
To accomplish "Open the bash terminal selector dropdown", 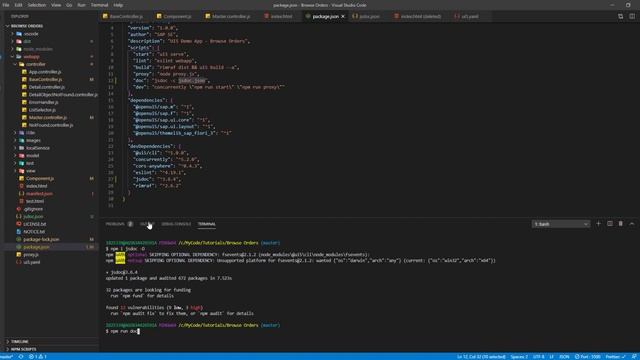I will click(561, 224).
